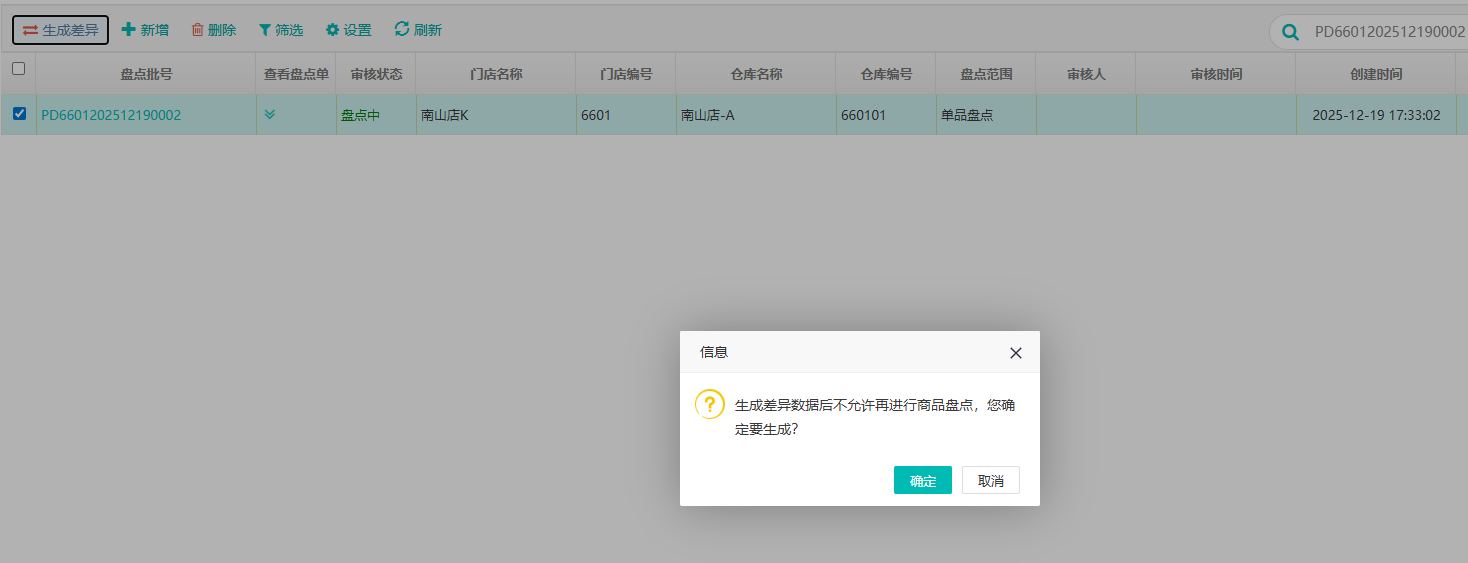The width and height of the screenshot is (1468, 563).
Task: Open the PD6601202512190002 batch link
Action: click(111, 115)
